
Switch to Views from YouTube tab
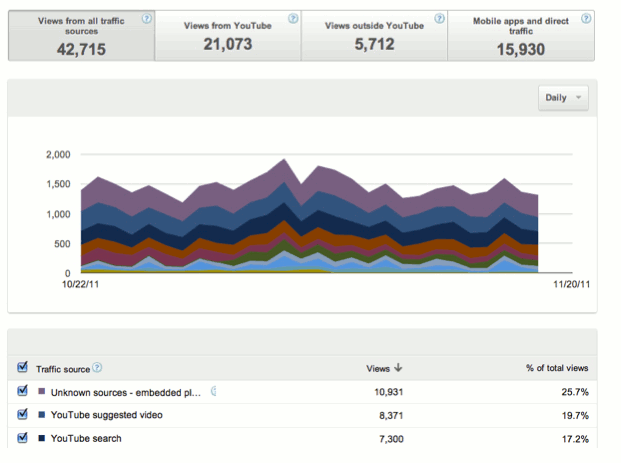[226, 38]
